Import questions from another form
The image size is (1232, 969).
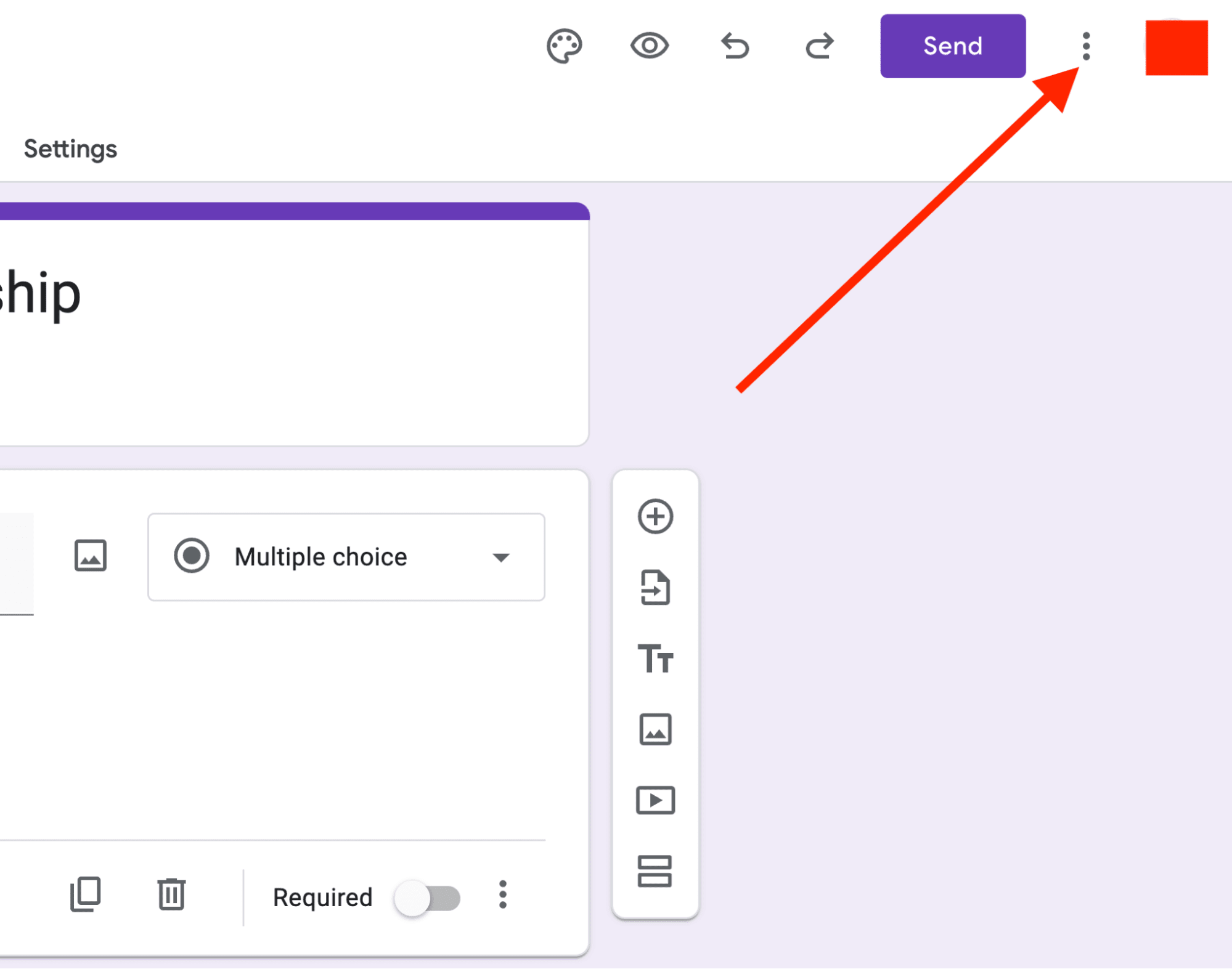click(x=656, y=588)
